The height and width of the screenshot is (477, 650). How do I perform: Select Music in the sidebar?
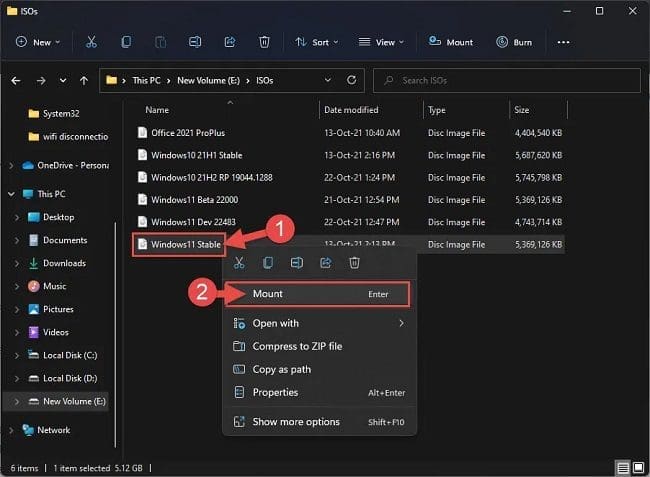(x=47, y=286)
